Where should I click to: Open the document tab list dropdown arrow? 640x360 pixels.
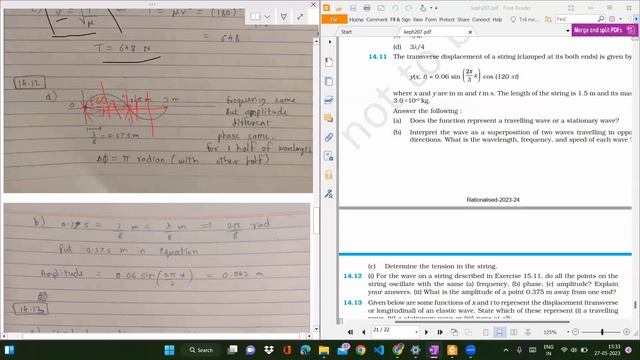click(567, 31)
